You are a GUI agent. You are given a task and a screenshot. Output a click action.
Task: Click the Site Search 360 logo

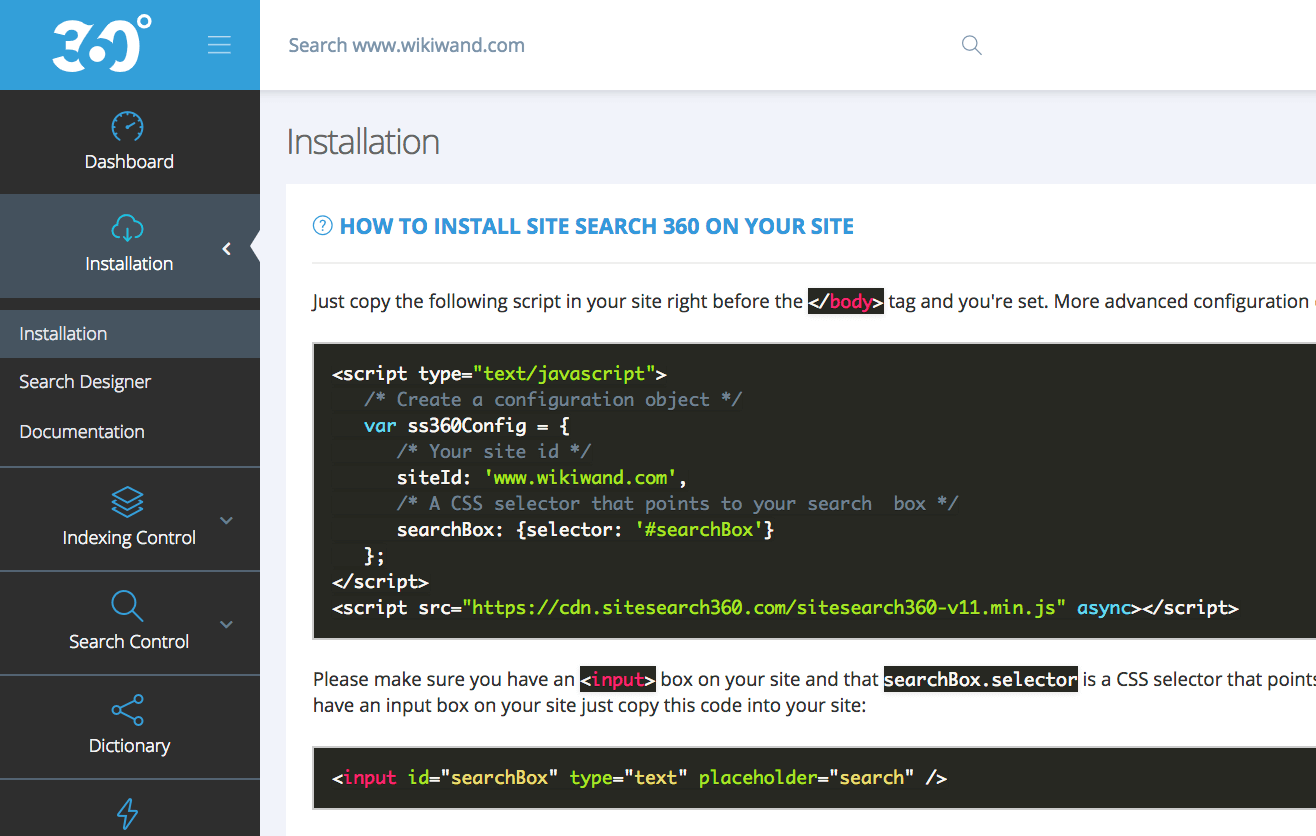click(x=102, y=44)
